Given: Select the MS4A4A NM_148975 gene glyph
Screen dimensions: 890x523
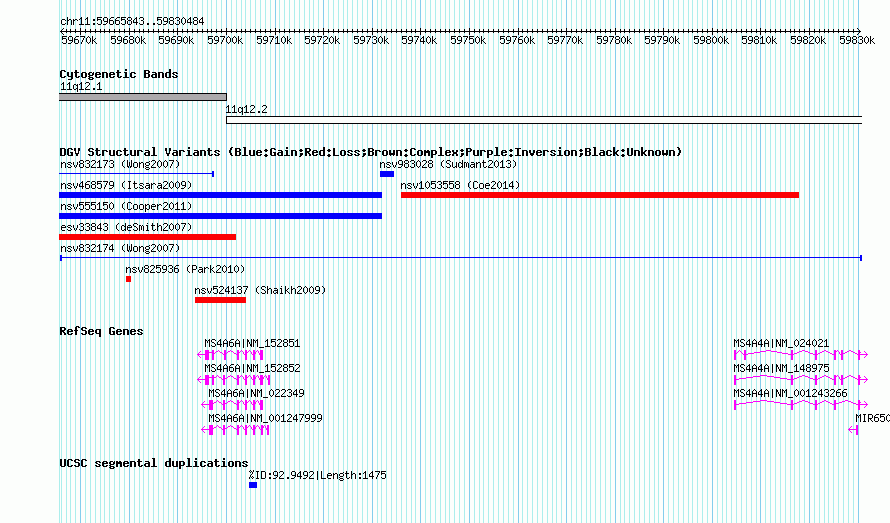Looking at the screenshot, I should [x=801, y=380].
